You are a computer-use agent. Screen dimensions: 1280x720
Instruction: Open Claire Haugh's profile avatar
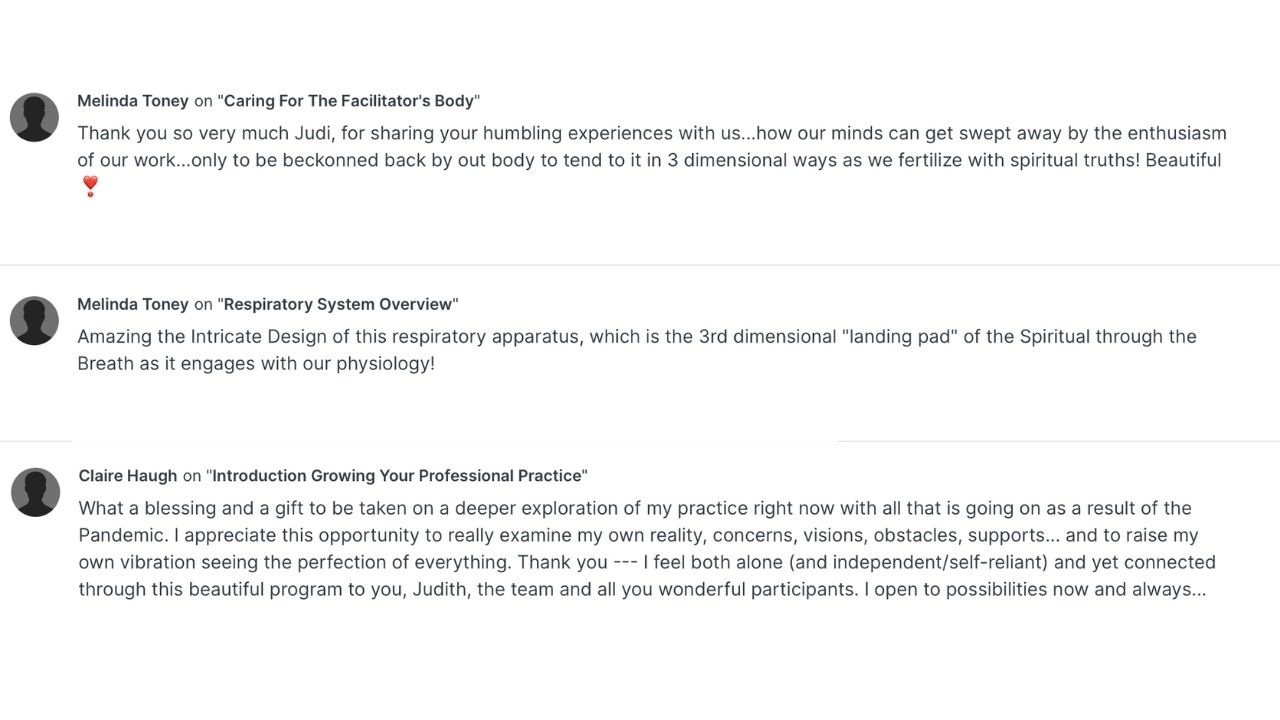[x=36, y=492]
